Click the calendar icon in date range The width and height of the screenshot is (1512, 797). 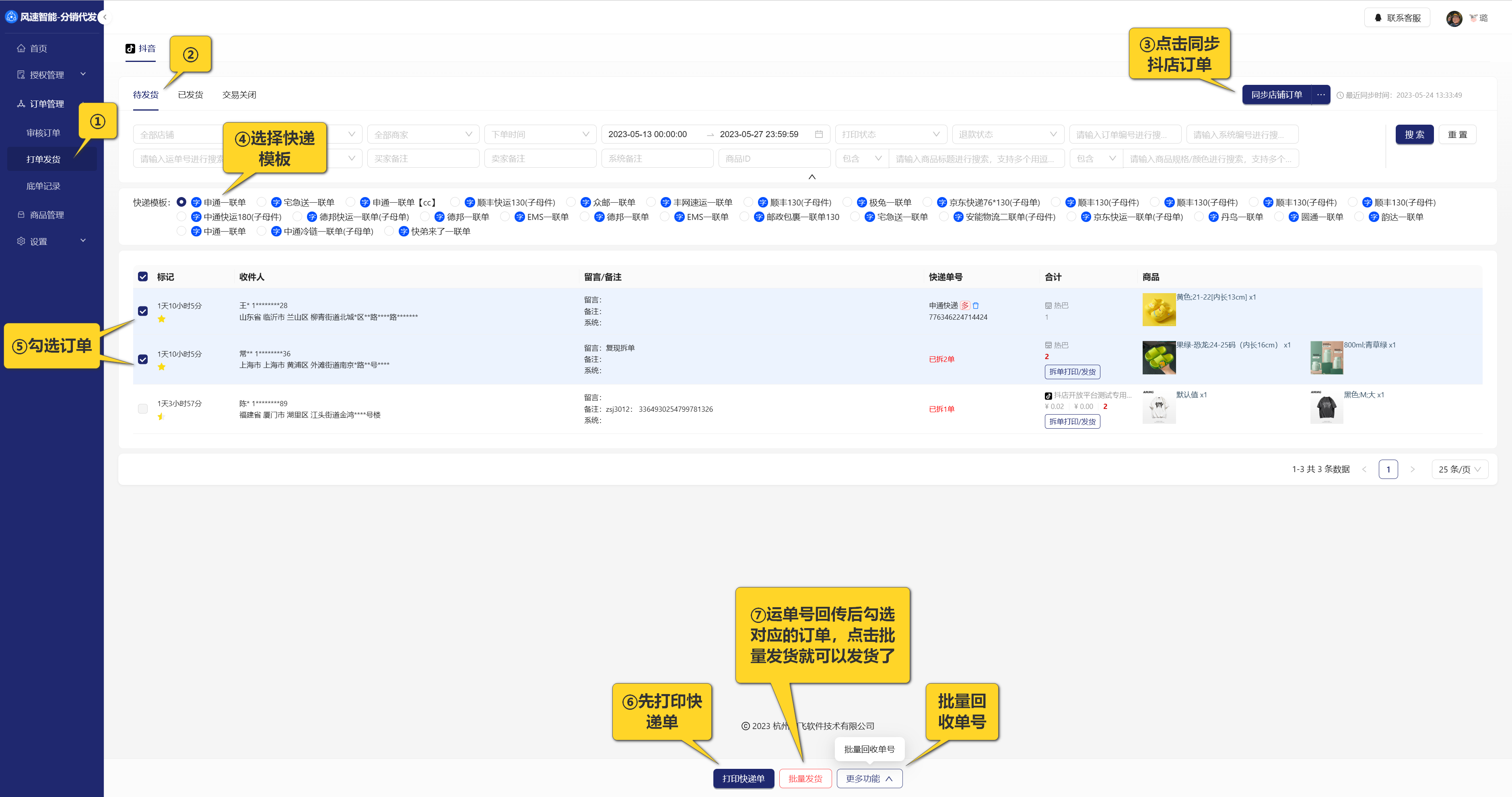[x=819, y=134]
